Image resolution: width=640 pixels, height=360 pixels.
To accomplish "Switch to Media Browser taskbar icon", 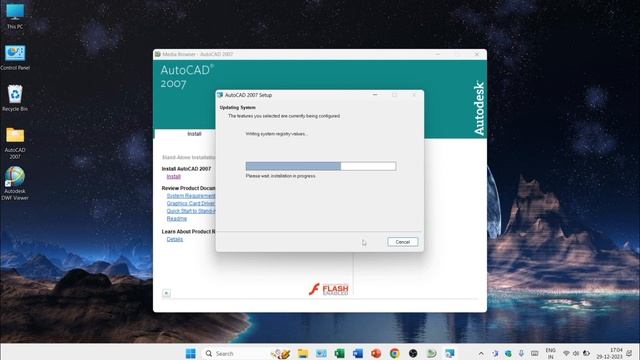I will coord(431,353).
